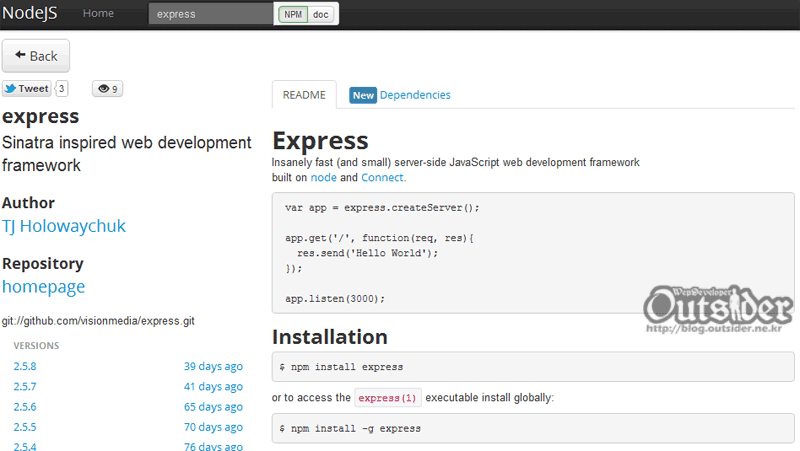Select version 2.5.8

[x=25, y=366]
